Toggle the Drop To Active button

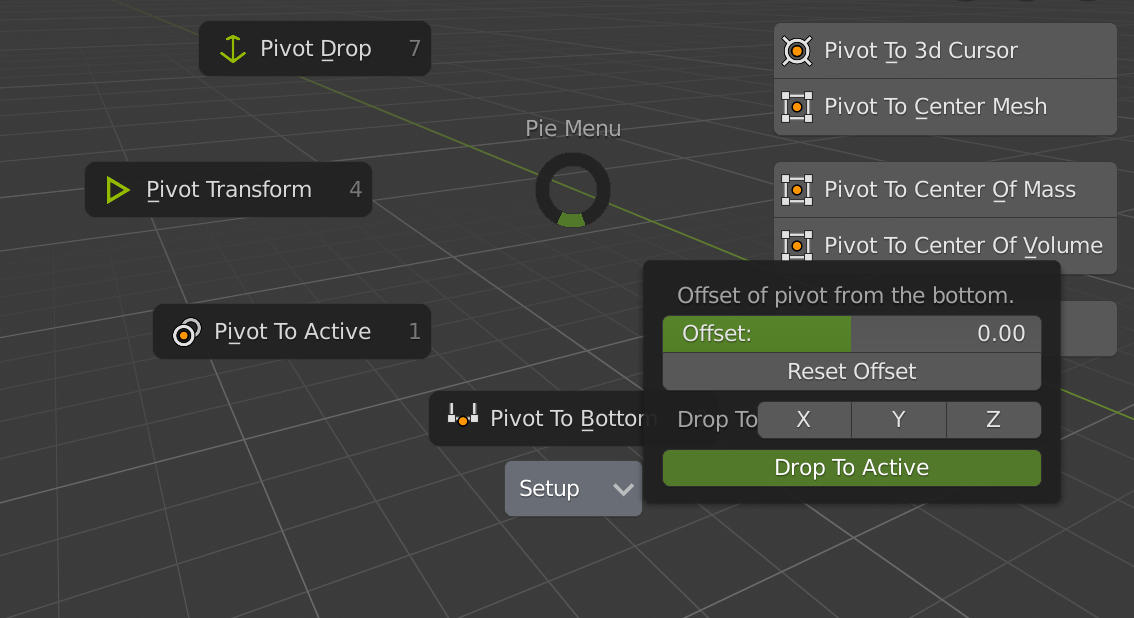852,468
